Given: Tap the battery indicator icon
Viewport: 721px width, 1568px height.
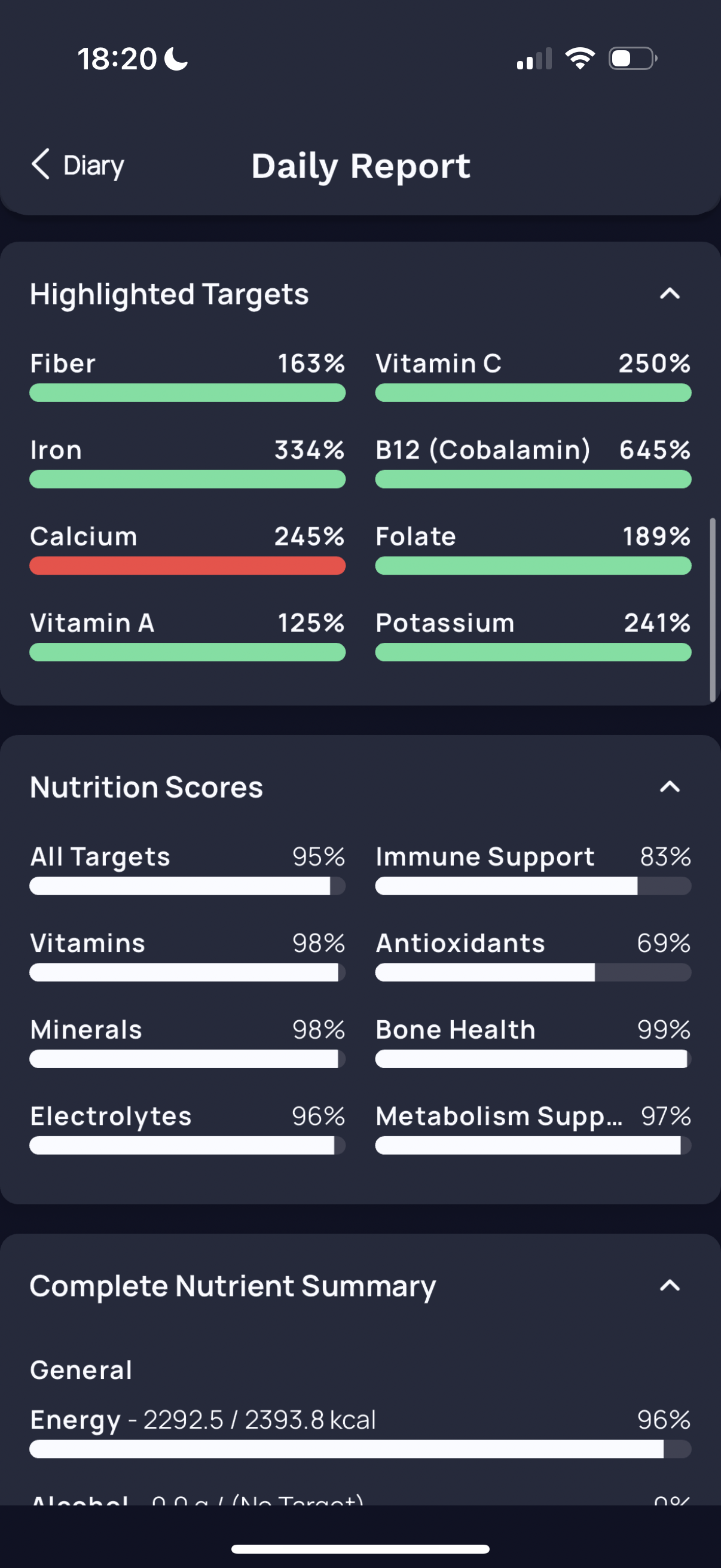Looking at the screenshot, I should [x=633, y=59].
